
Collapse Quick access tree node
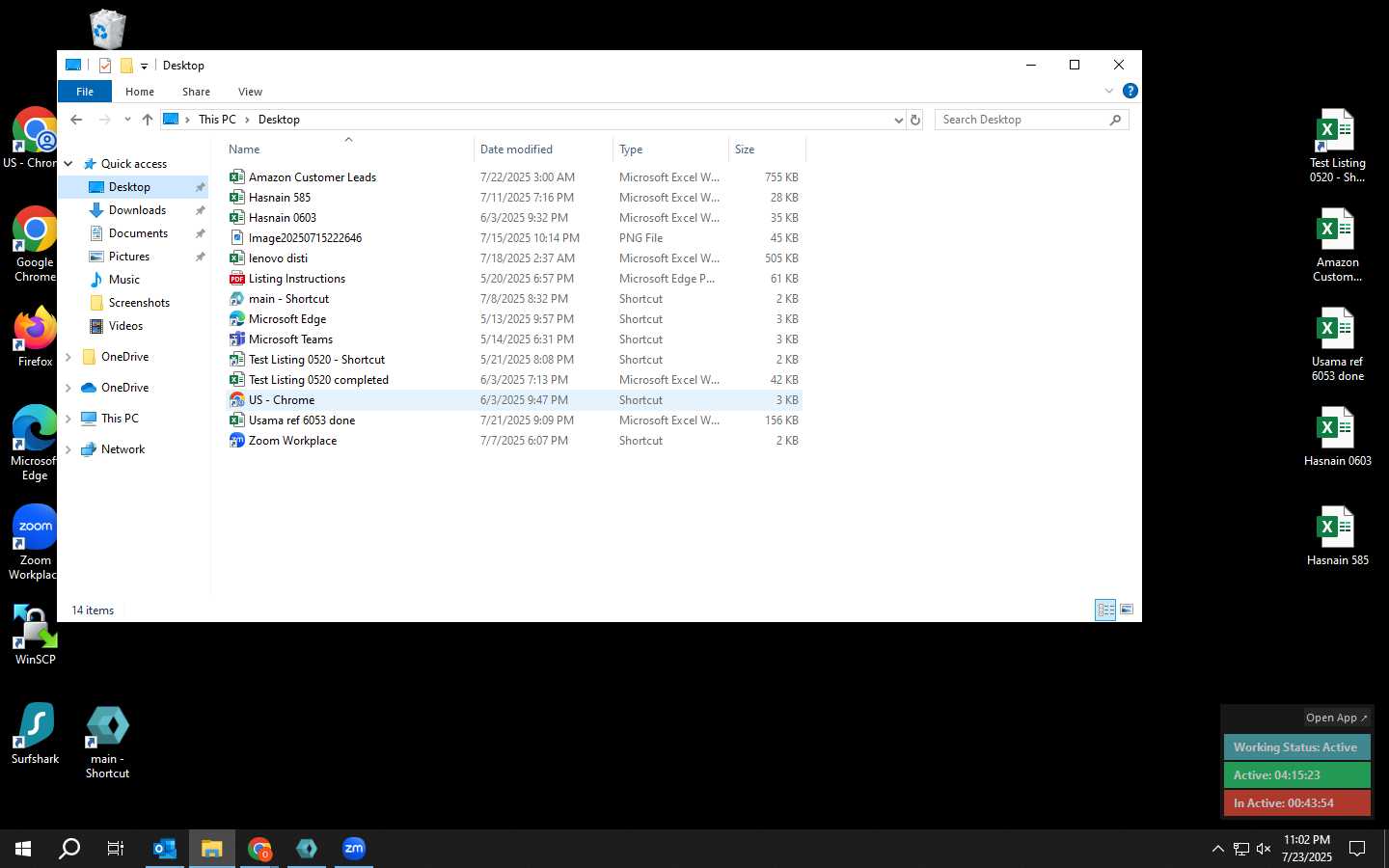tap(68, 164)
